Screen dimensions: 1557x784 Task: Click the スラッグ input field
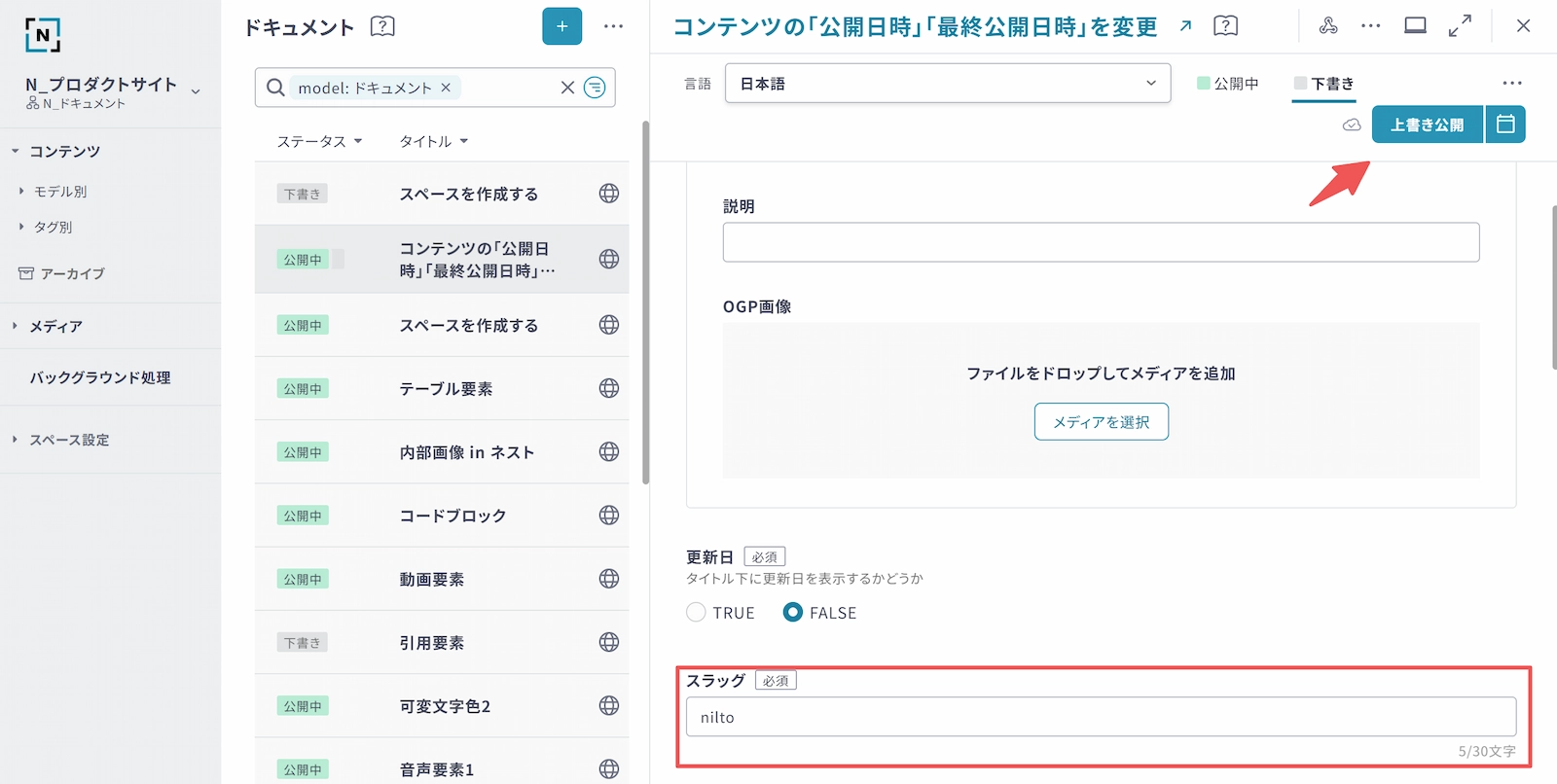[x=1100, y=717]
